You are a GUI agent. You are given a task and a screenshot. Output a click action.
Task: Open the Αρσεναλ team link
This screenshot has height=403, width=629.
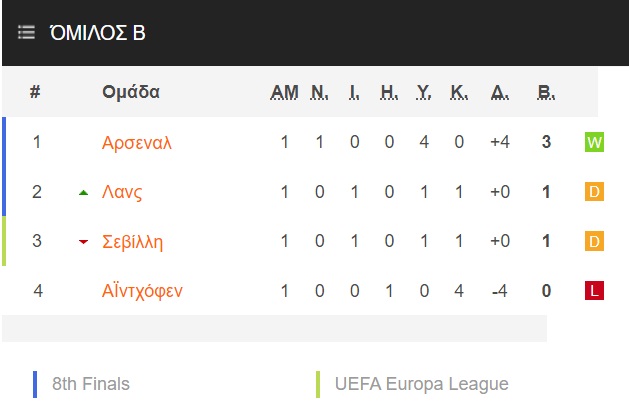pos(136,143)
